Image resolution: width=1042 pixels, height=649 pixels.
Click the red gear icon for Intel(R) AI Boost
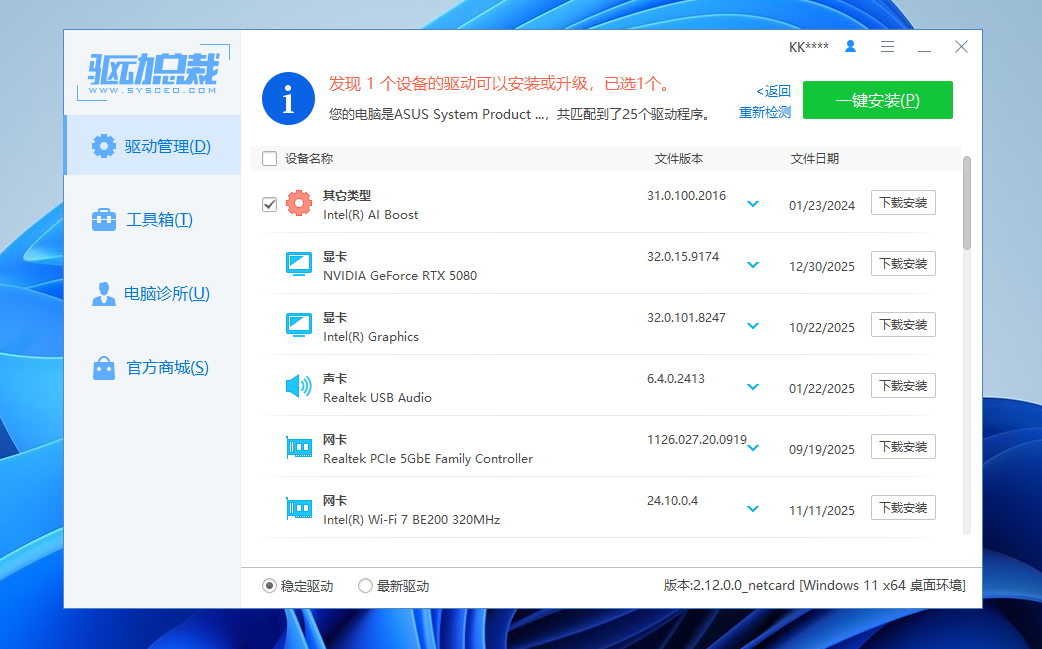click(x=299, y=203)
